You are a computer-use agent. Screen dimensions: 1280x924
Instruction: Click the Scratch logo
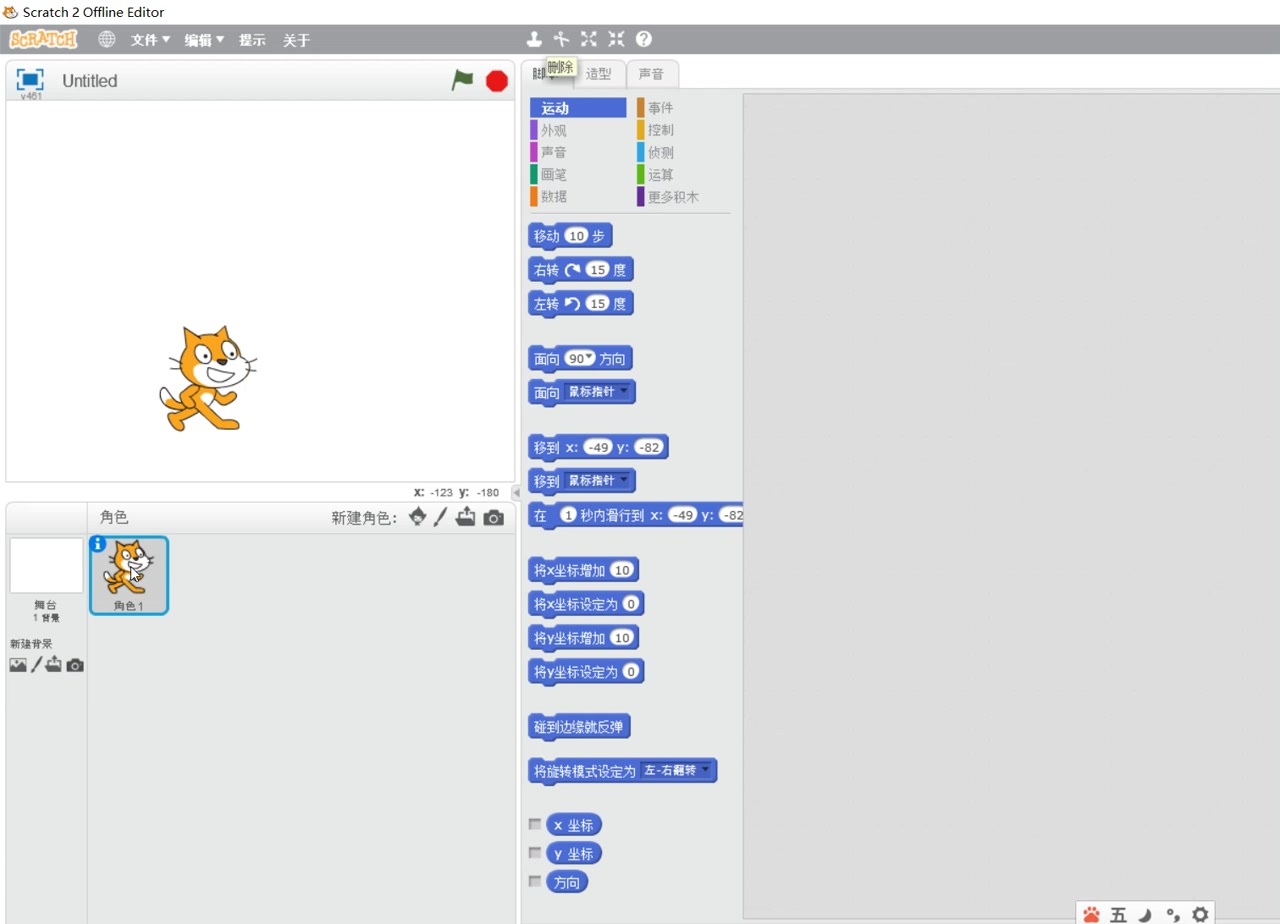pos(43,39)
